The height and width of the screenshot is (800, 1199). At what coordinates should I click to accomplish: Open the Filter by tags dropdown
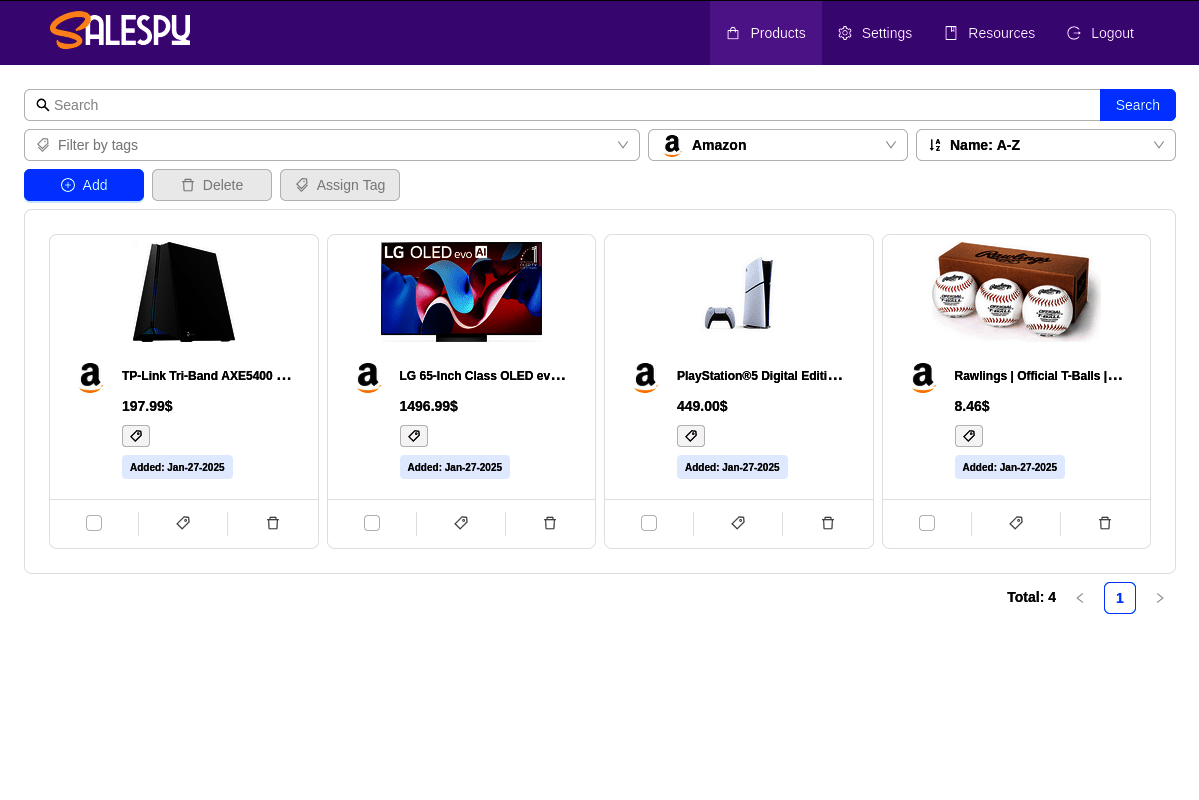332,145
